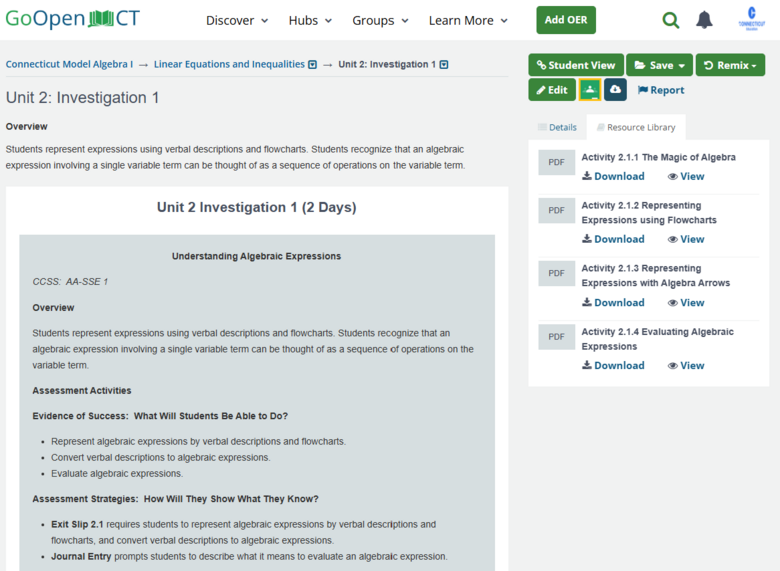Expand Linear Equations and Inequalities breadcrumb menu

coord(312,65)
